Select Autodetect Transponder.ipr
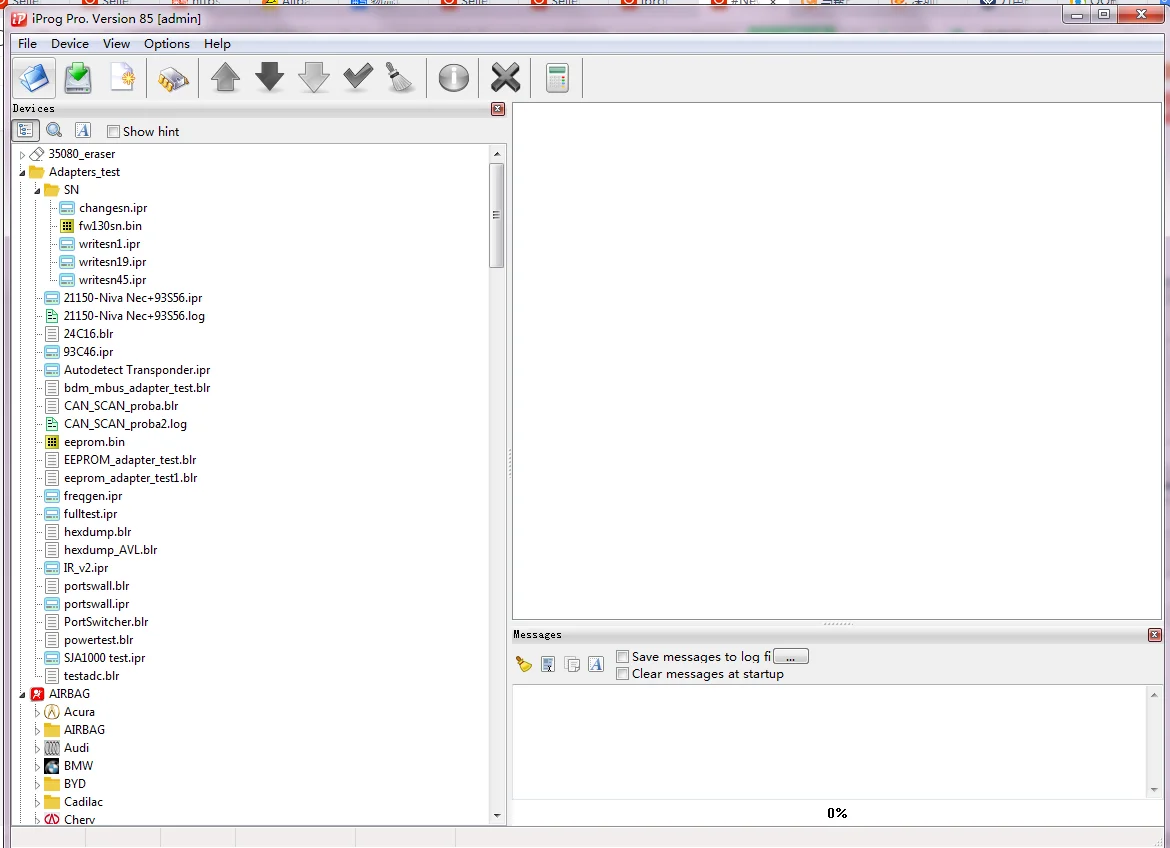 pyautogui.click(x=137, y=370)
